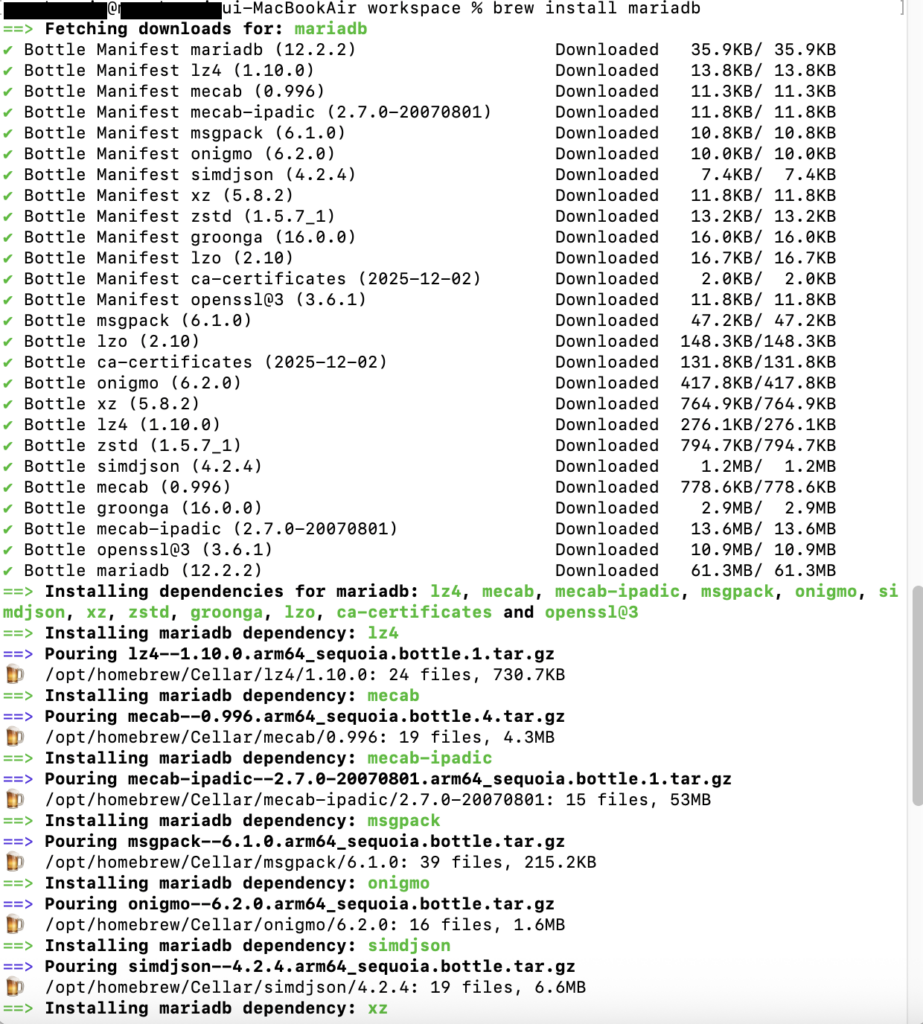The image size is (923, 1024).
Task: Select the beer mug beside mecab-ipadic Cellar path
Action: coord(13,800)
